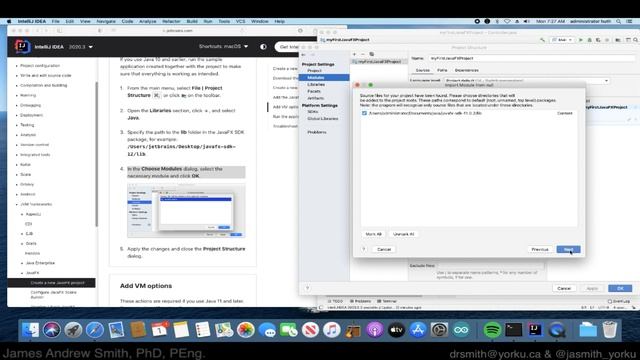Open the Navigate menu
Viewport: 640px width, 360px height.
[x=106, y=21]
